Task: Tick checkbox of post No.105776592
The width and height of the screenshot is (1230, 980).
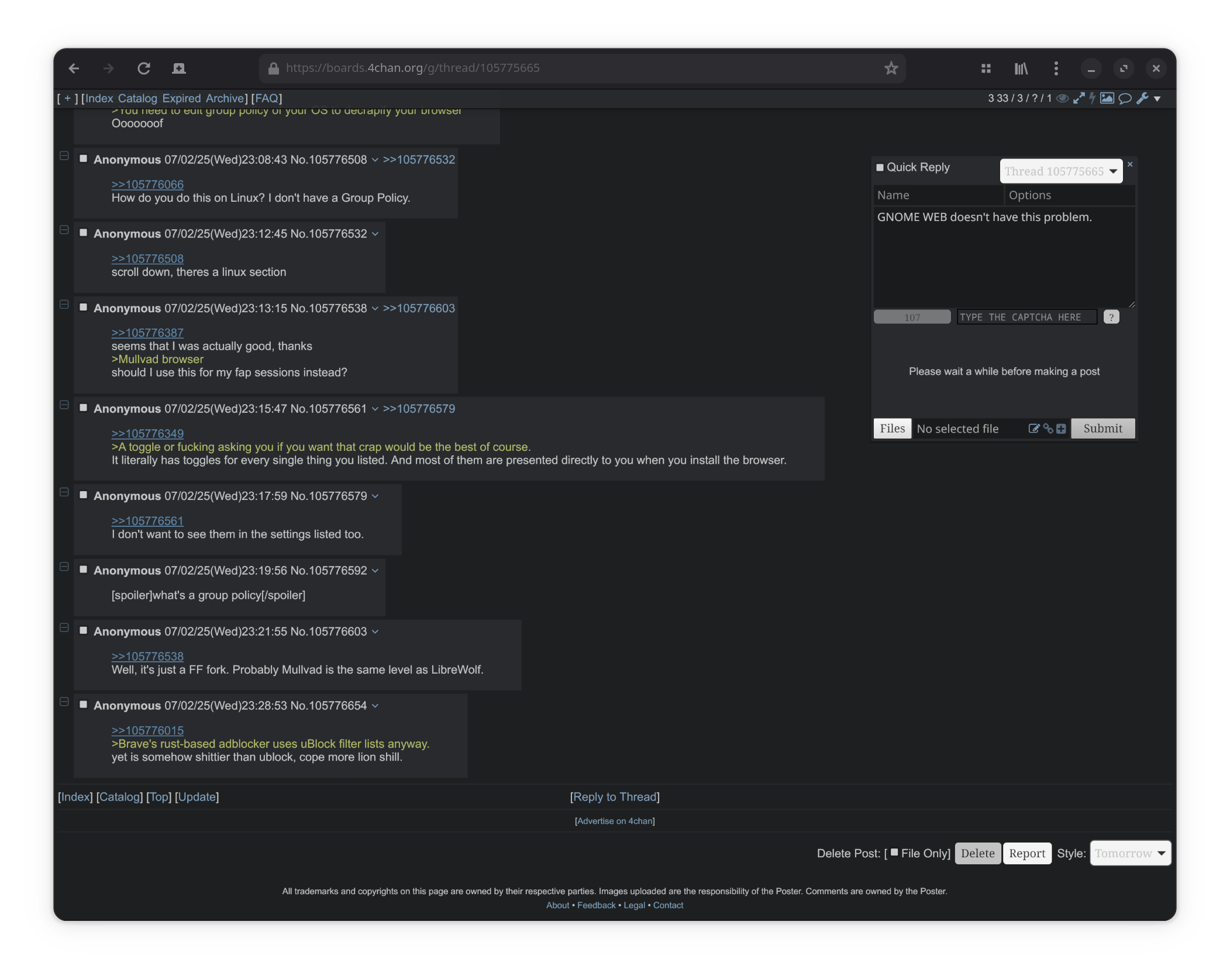Action: click(x=84, y=570)
